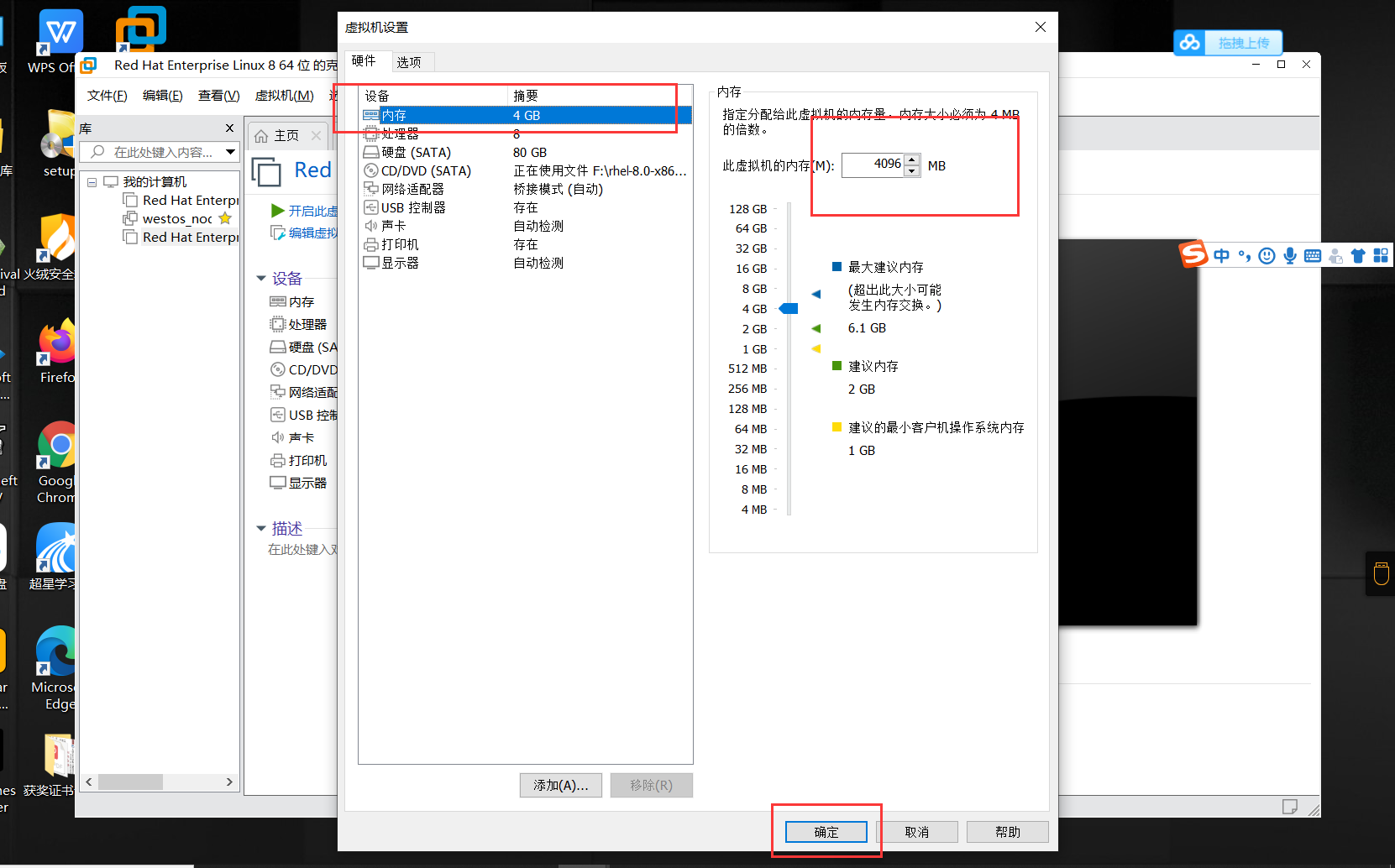Image resolution: width=1395 pixels, height=868 pixels.
Task: Click the microphone icon on the Sogou toolbar
Action: (1290, 256)
